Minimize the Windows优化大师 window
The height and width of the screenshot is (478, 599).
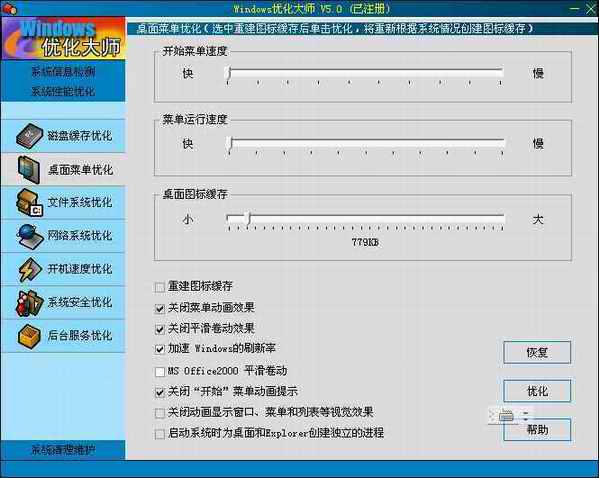574,8
